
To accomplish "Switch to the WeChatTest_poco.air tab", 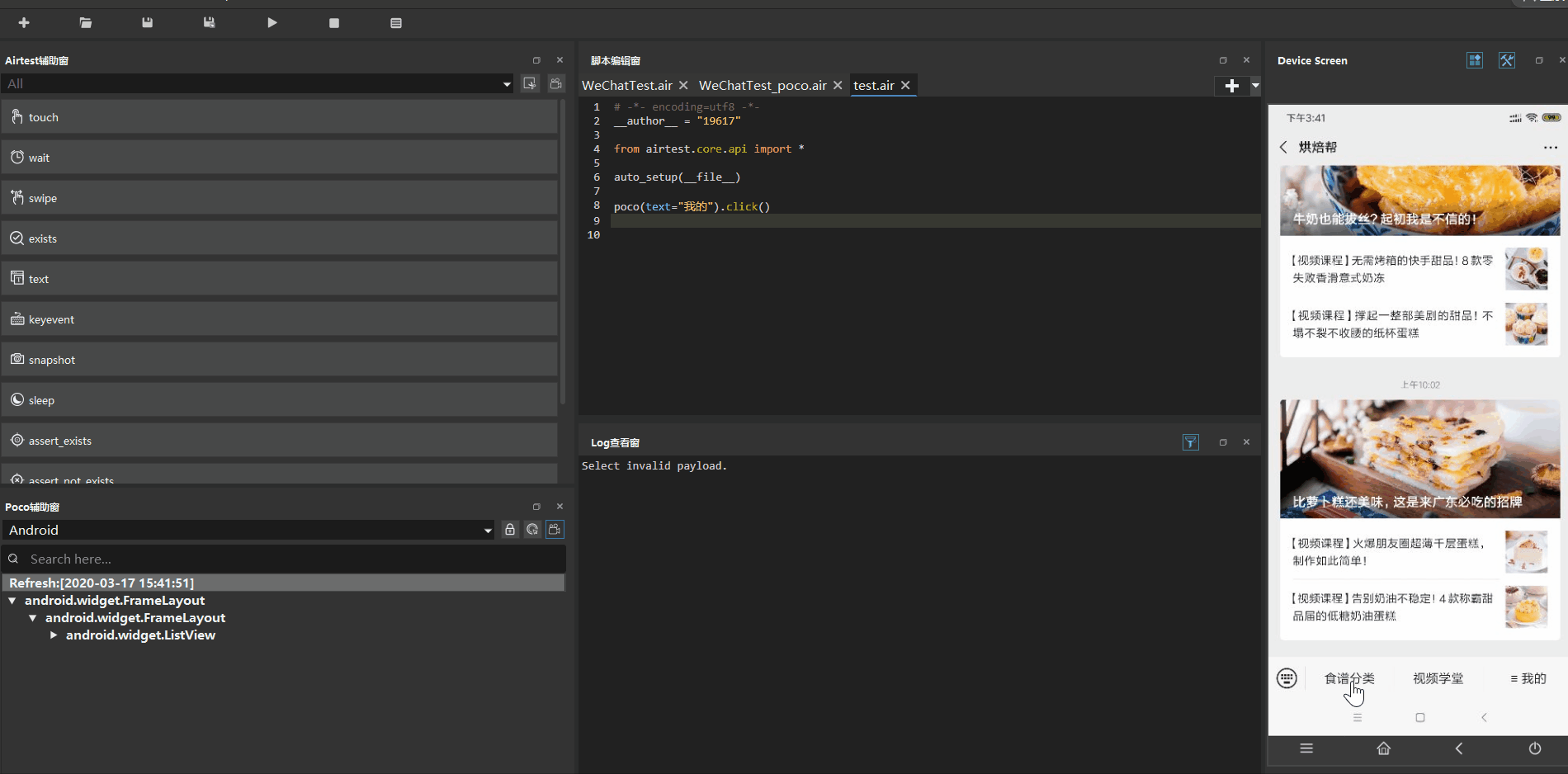I will tap(763, 86).
